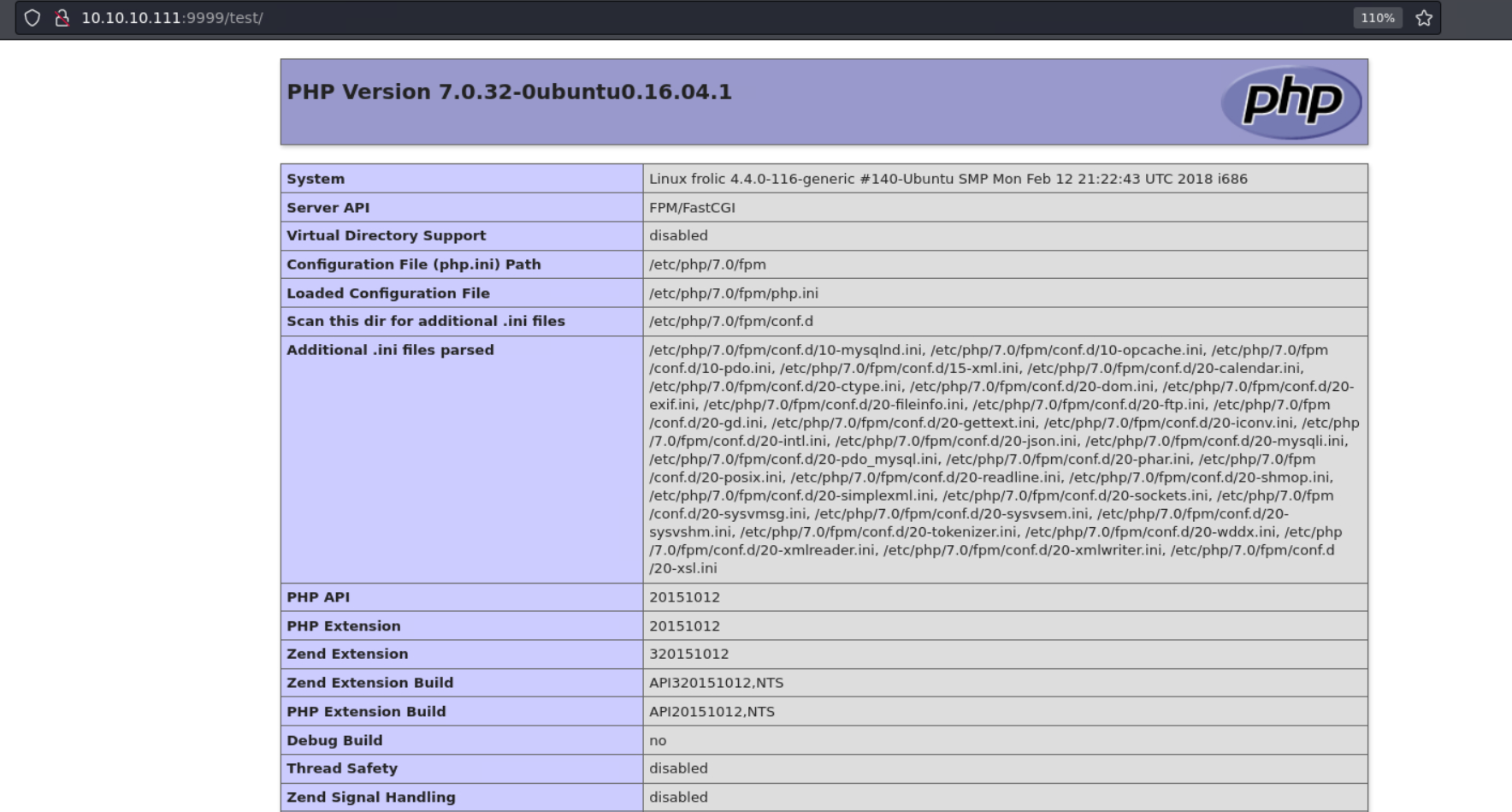Click the API20151012,NTS value
This screenshot has width=1512, height=812.
click(712, 711)
